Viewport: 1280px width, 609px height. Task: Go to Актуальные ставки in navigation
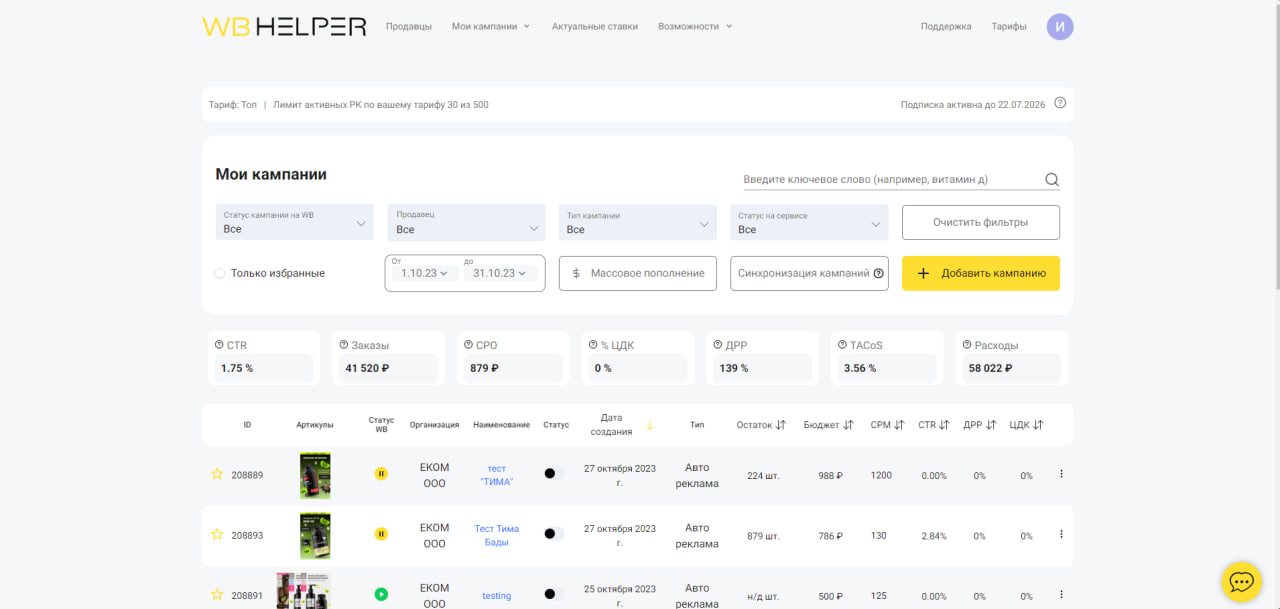(594, 27)
